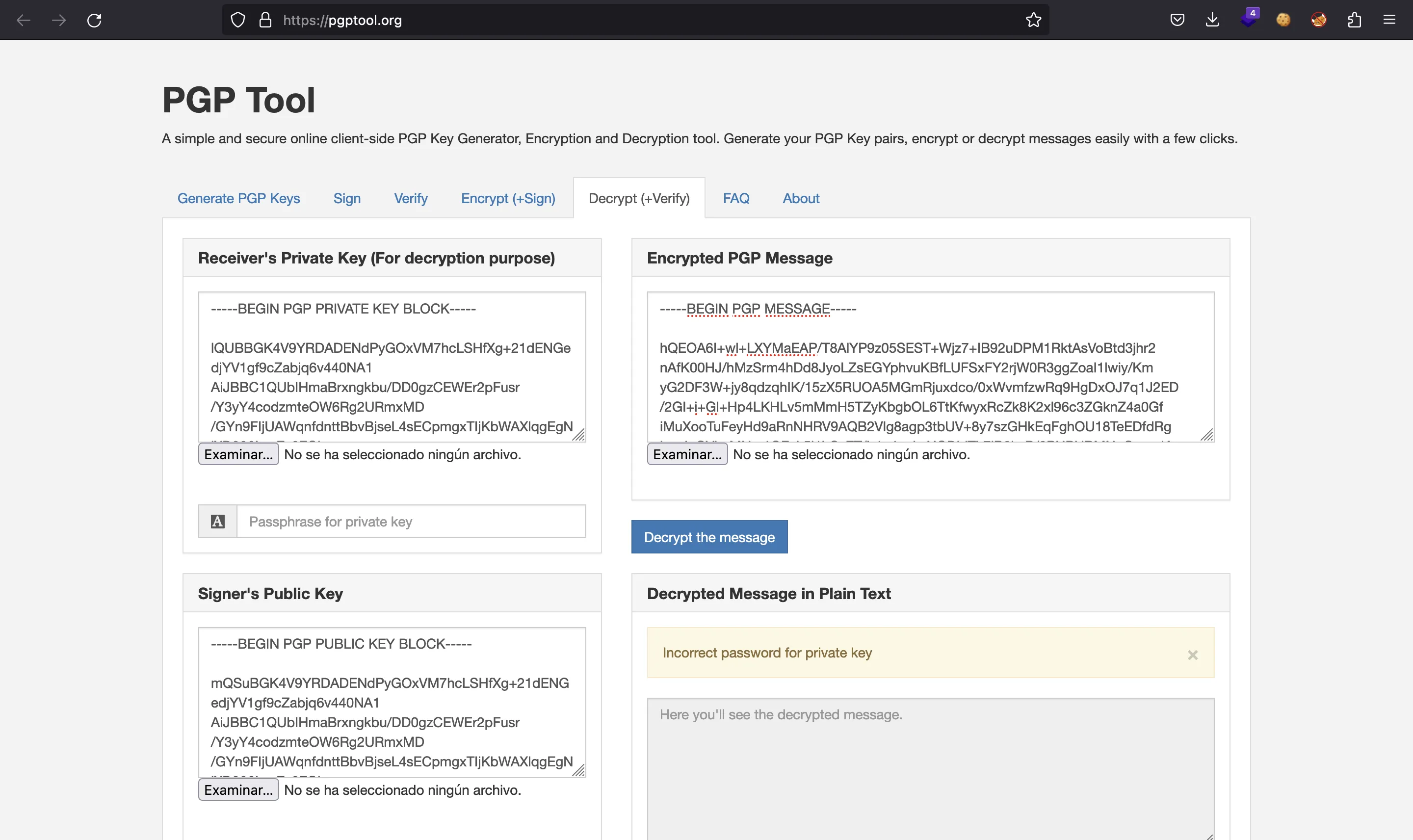Grab the private key textarea resize handle
The height and width of the screenshot is (840, 1413).
[578, 435]
